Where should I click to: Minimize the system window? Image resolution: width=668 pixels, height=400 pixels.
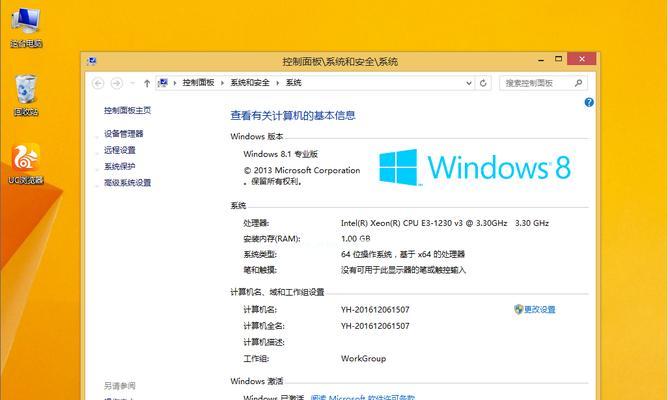pos(541,60)
